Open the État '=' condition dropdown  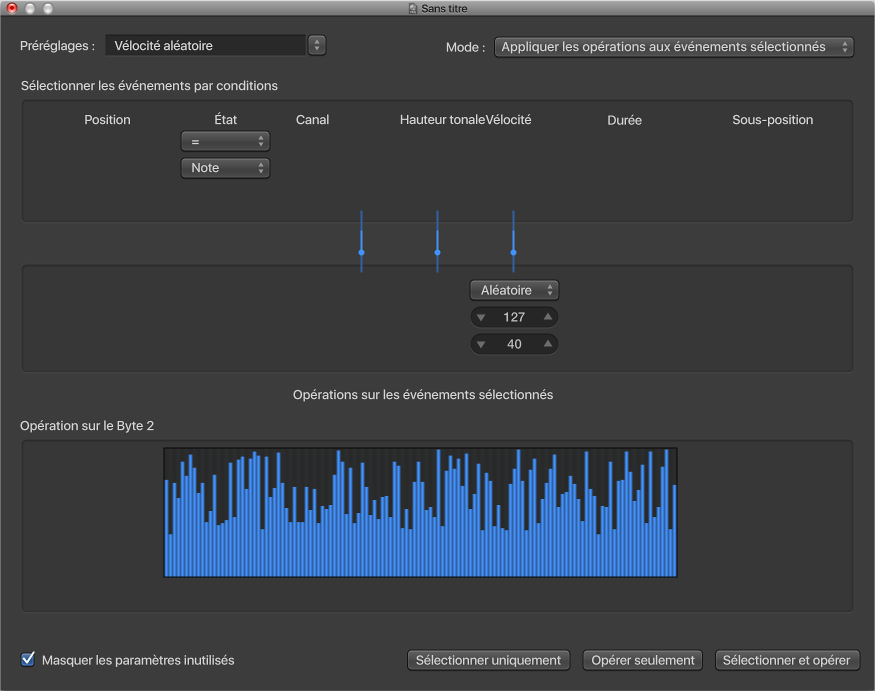(x=225, y=142)
